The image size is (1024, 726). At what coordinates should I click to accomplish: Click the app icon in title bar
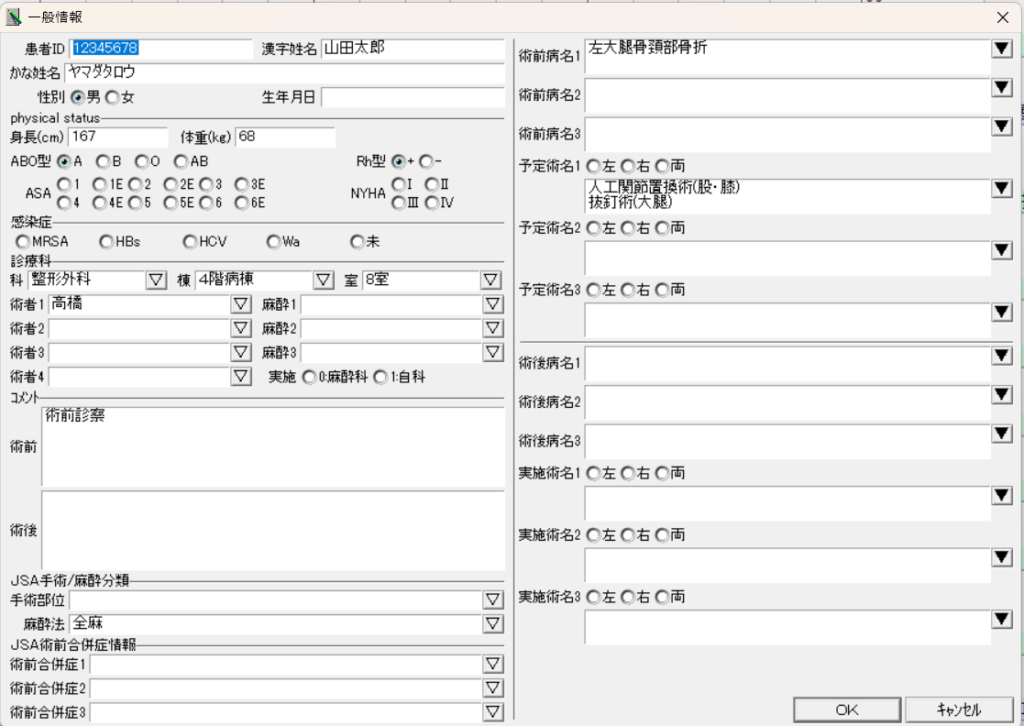click(14, 16)
